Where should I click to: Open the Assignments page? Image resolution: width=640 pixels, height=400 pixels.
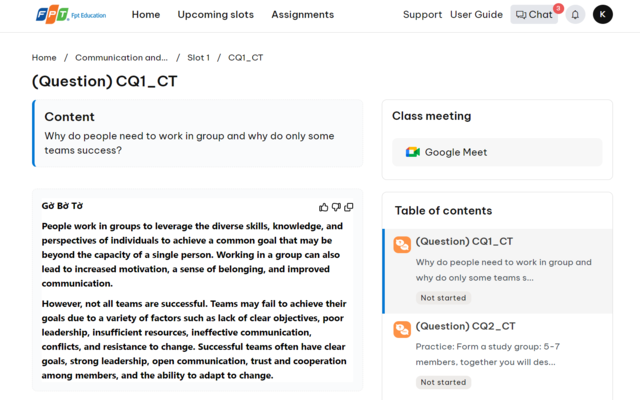302,15
